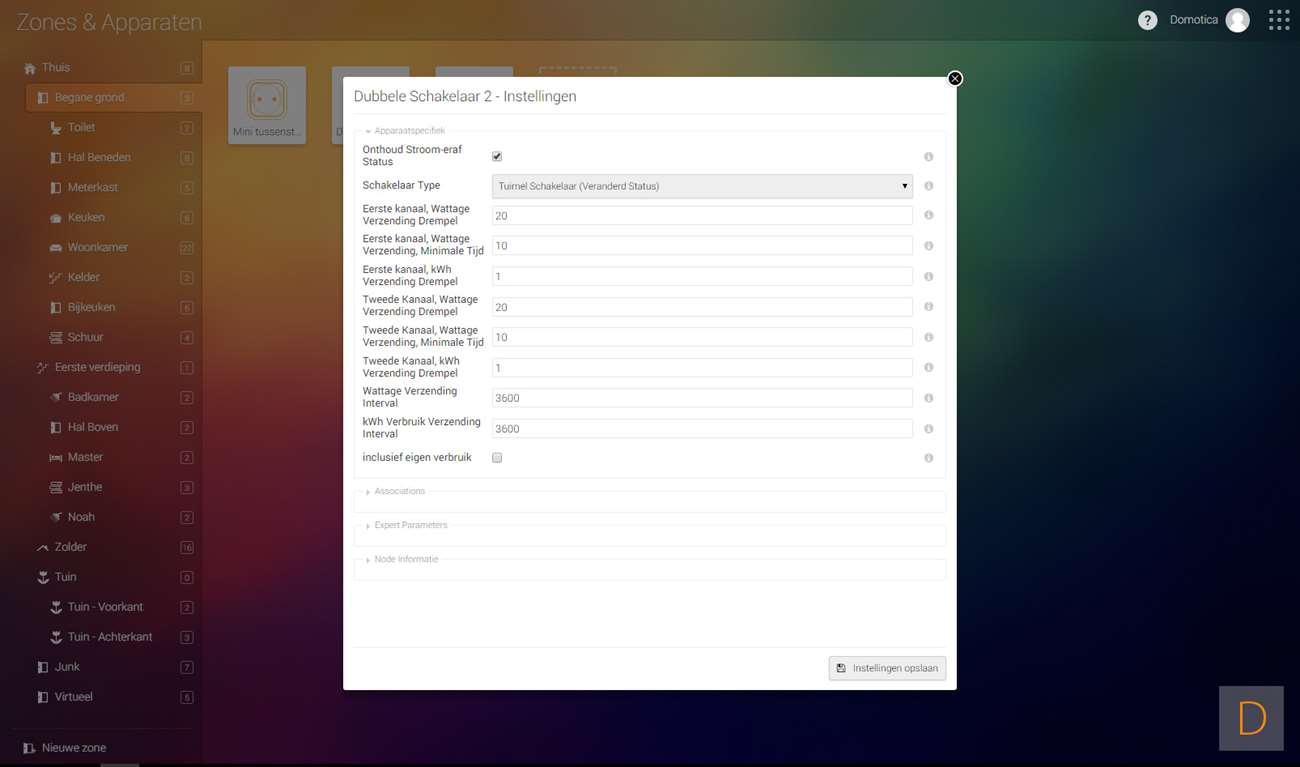
Task: Click info icon for Onthoud Stroom-eraf Status
Action: point(928,157)
